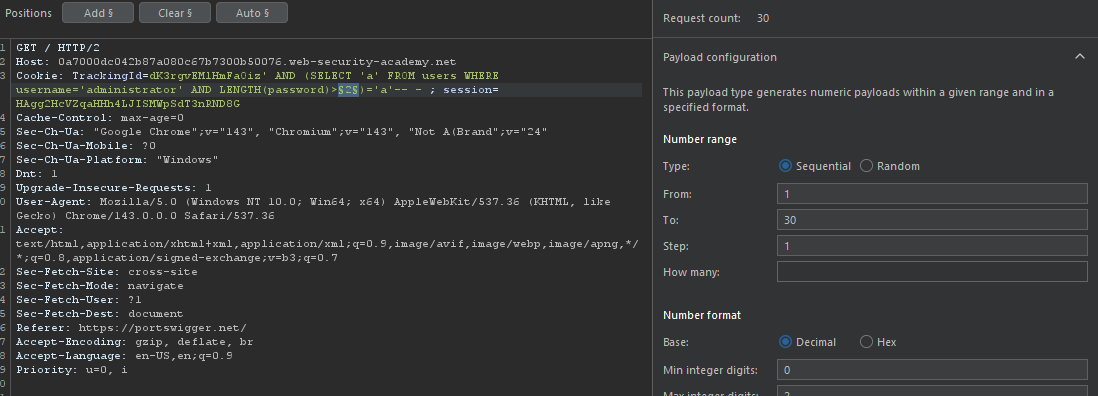Click the Sec-Fetch-Dest: document header
Screen dimensions: 1098x396
(99, 313)
